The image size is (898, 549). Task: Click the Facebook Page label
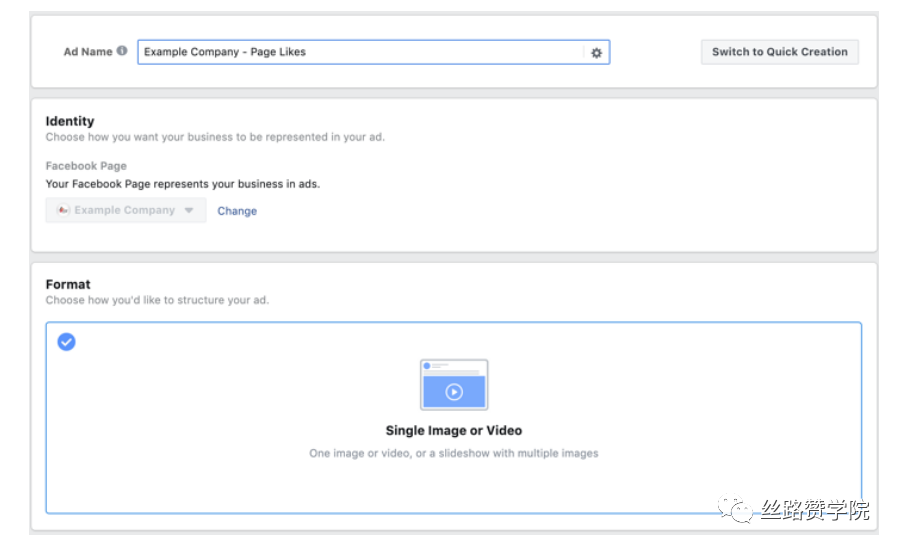click(x=86, y=166)
